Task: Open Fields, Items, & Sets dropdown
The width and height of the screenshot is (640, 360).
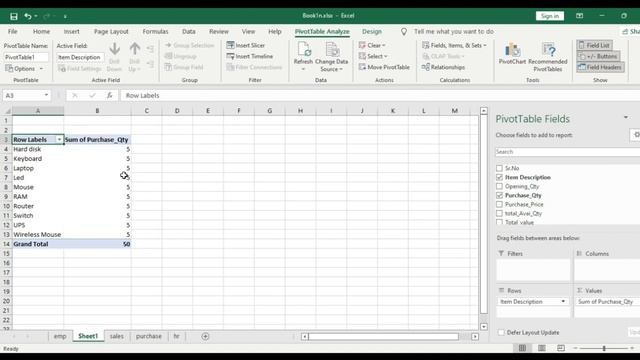Action: pos(454,45)
